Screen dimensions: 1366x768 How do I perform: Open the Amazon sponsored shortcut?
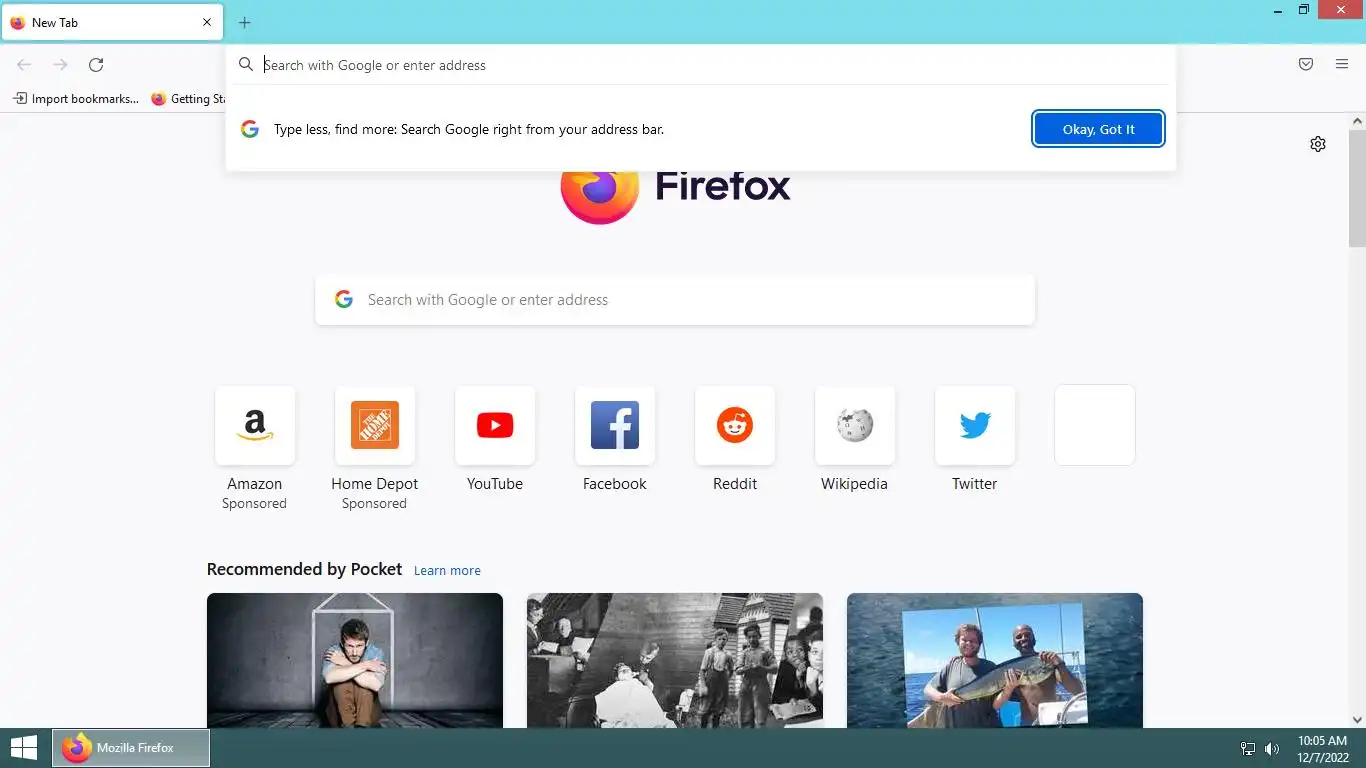tap(255, 448)
